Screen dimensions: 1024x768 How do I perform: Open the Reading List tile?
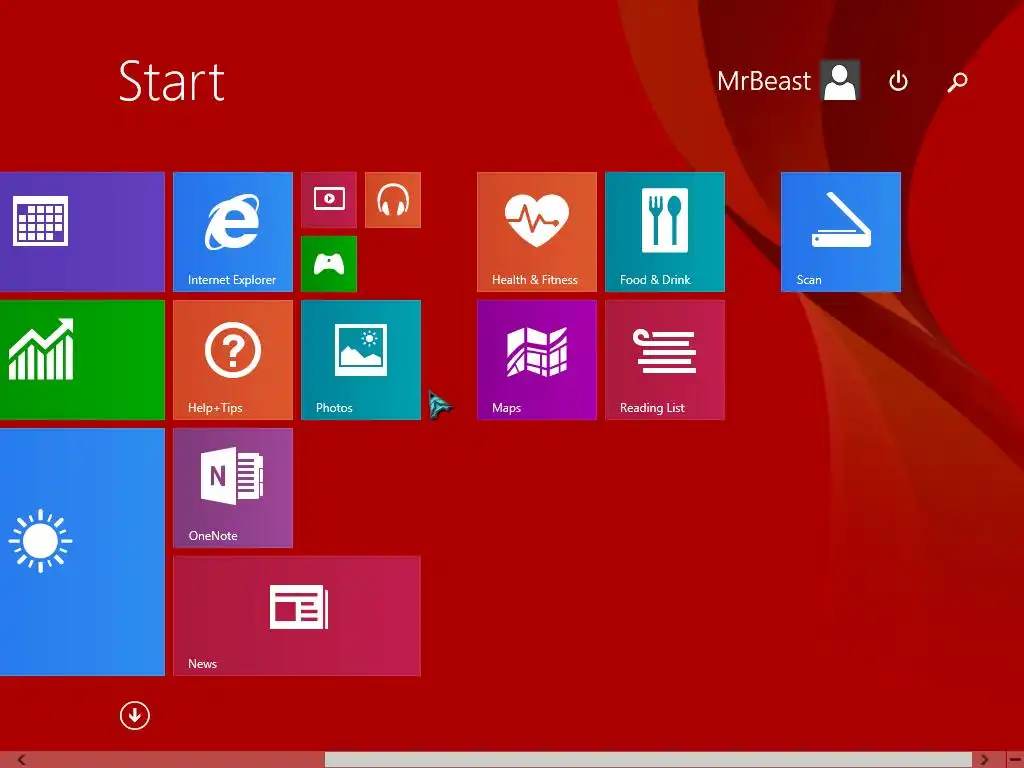pos(665,360)
